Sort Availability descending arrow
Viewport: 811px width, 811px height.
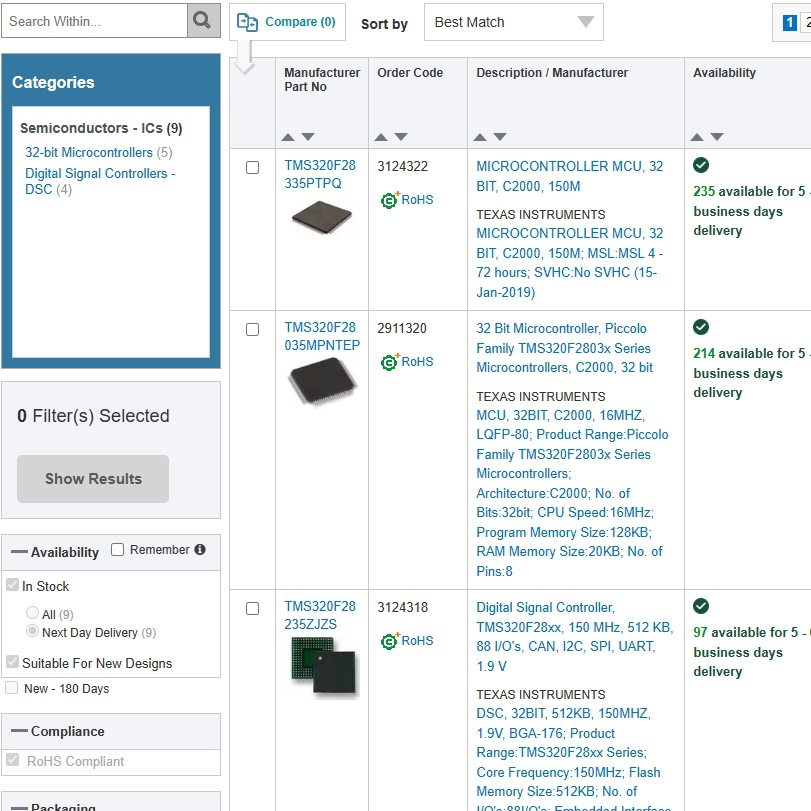717,137
